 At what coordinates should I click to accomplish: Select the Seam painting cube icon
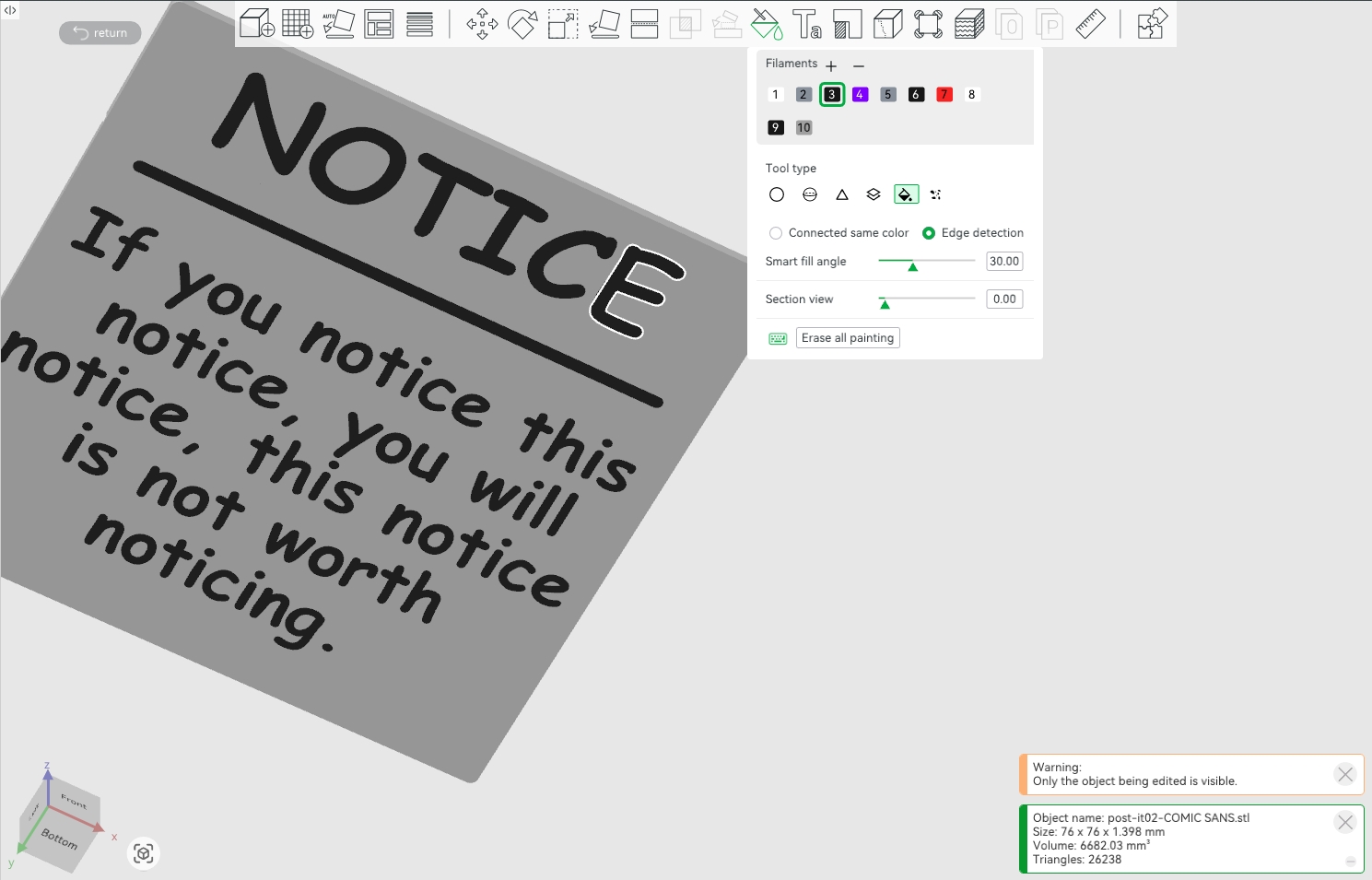click(x=887, y=23)
